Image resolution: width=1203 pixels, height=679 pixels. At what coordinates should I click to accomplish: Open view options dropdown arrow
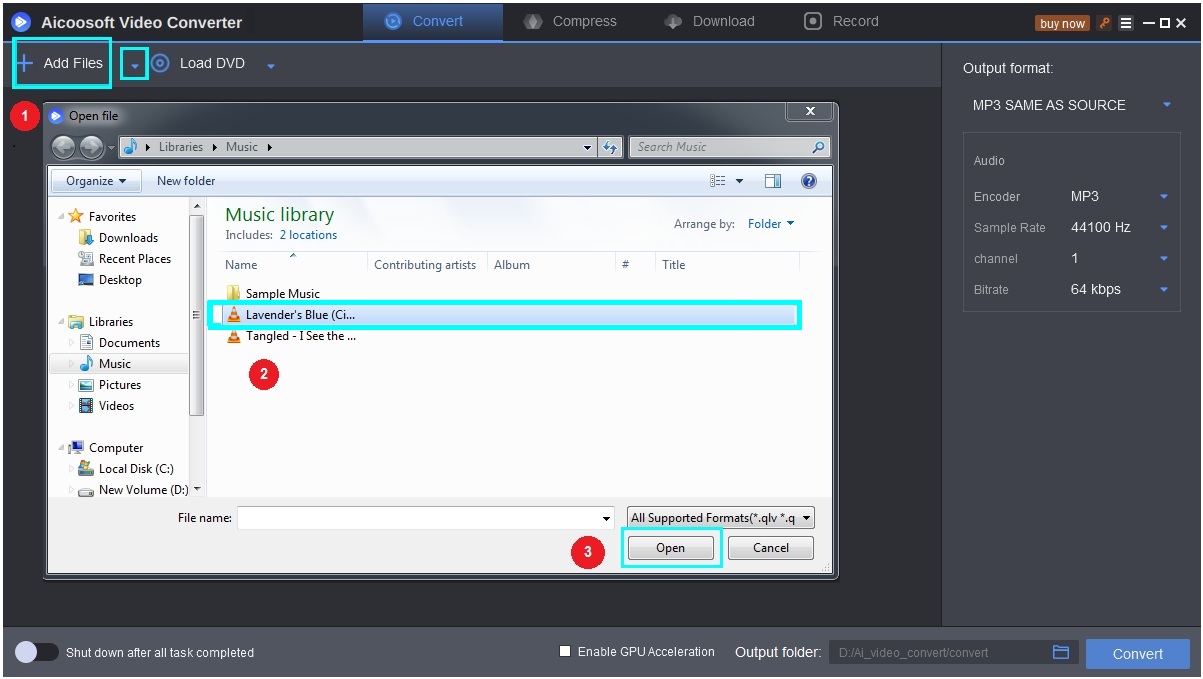click(740, 181)
